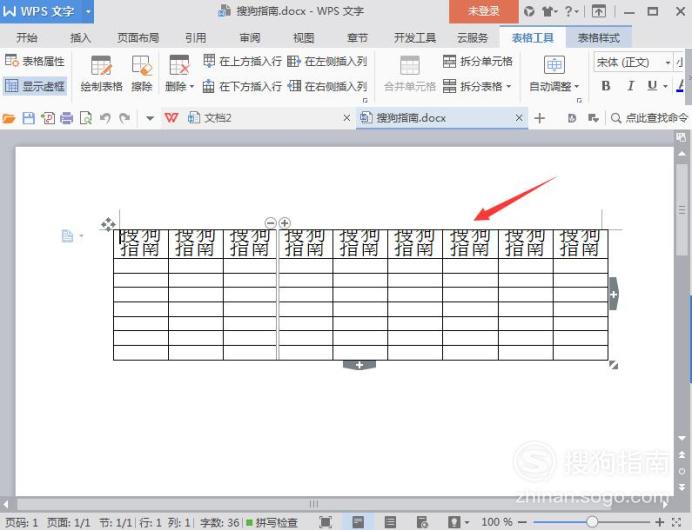Insert column to the left (在左侧插入列)
The height and width of the screenshot is (530, 692).
coord(327,61)
